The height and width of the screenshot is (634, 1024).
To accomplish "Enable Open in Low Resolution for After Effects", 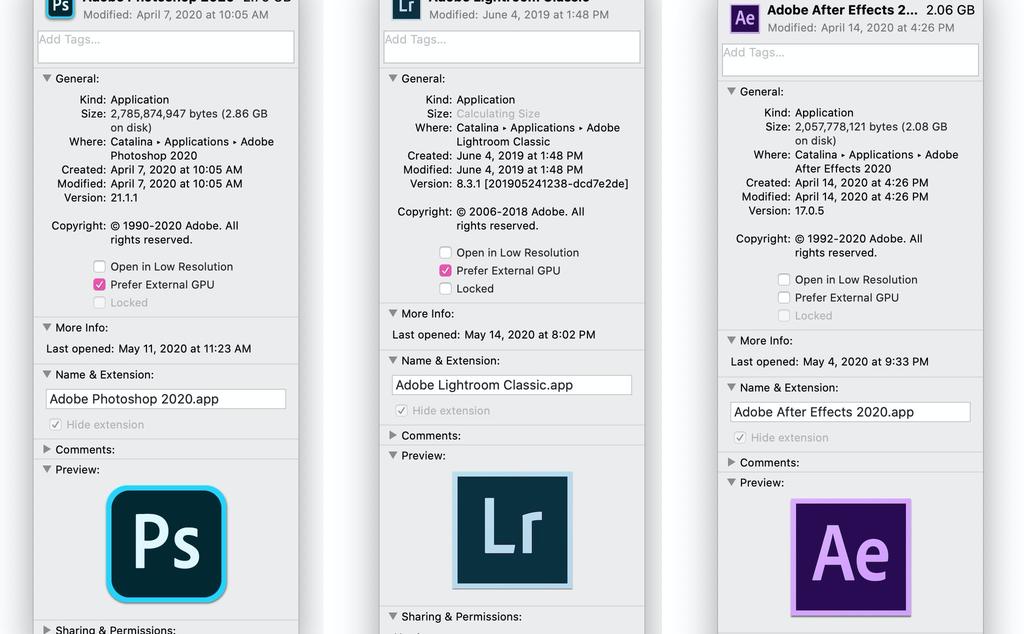I will 784,279.
